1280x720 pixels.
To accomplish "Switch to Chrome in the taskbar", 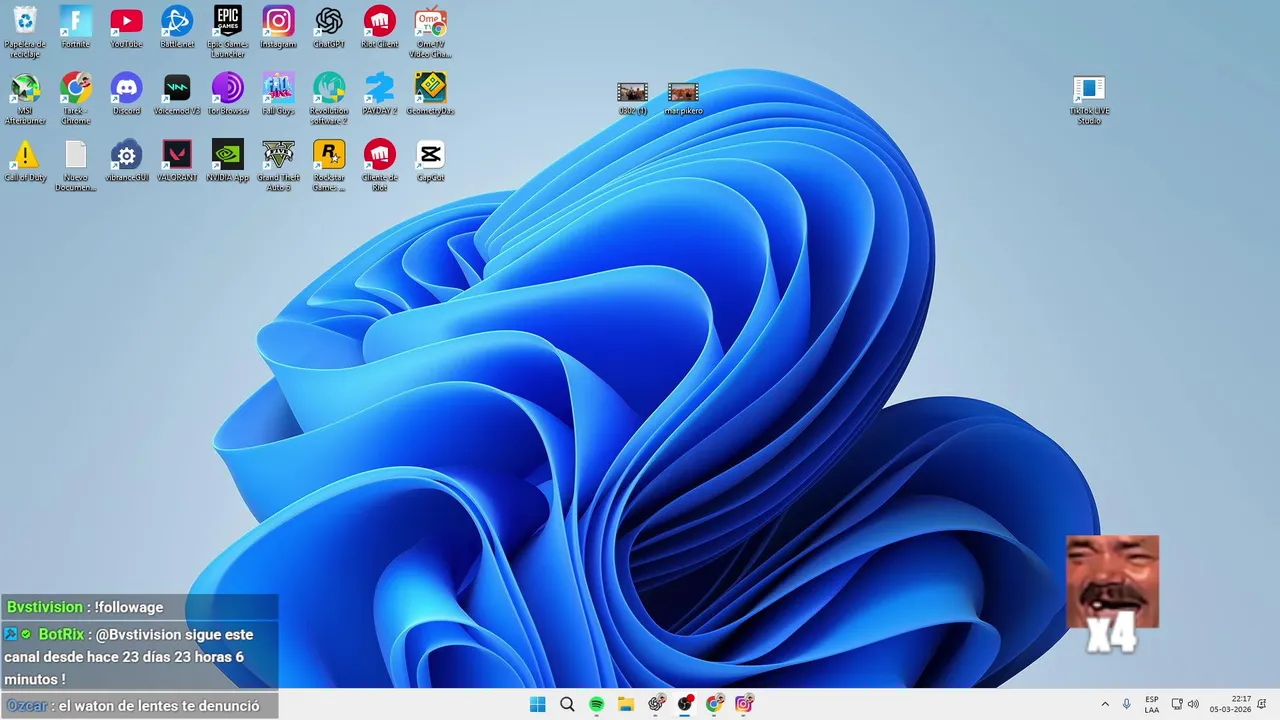I will click(714, 704).
